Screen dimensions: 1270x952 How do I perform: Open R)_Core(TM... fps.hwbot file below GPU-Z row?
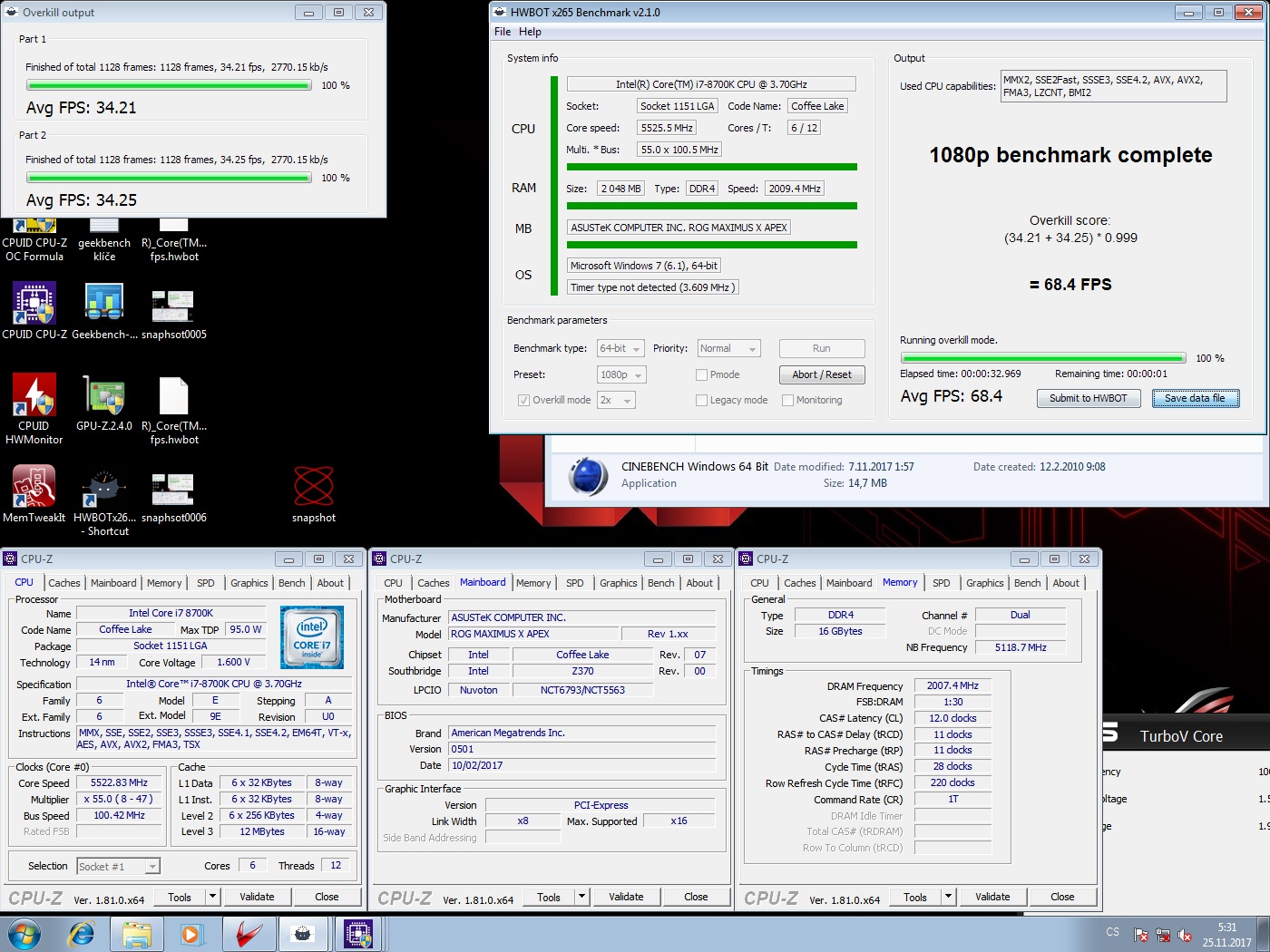(x=173, y=408)
